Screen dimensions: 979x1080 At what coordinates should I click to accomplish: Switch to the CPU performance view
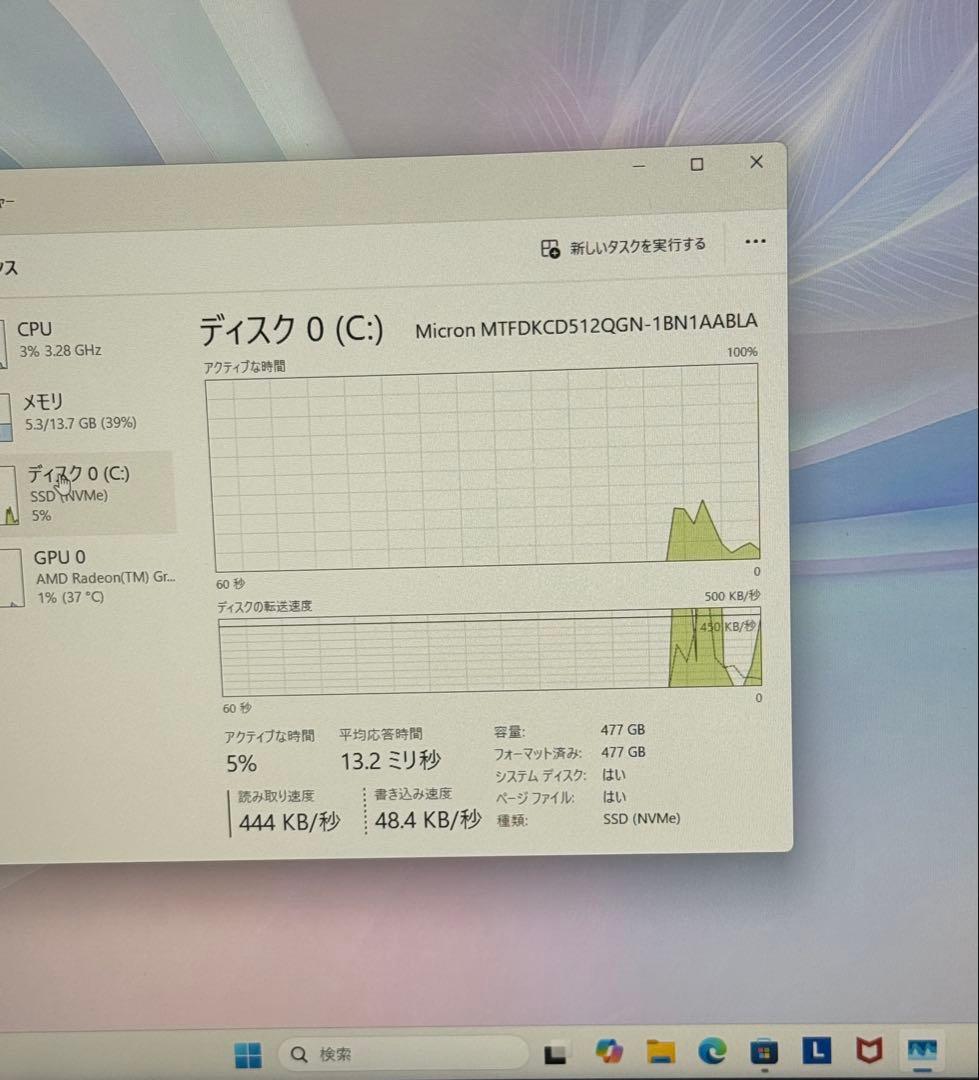click(60, 338)
